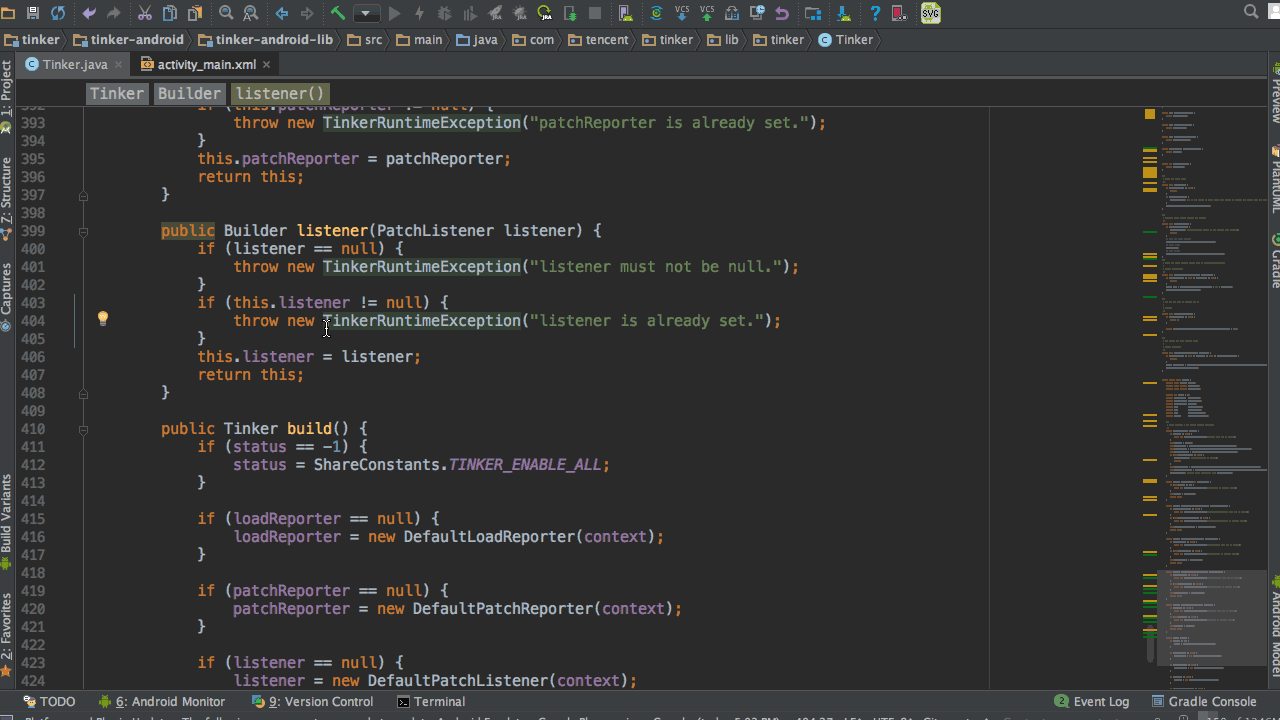
Task: Open the run configuration dropdown
Action: (366, 13)
